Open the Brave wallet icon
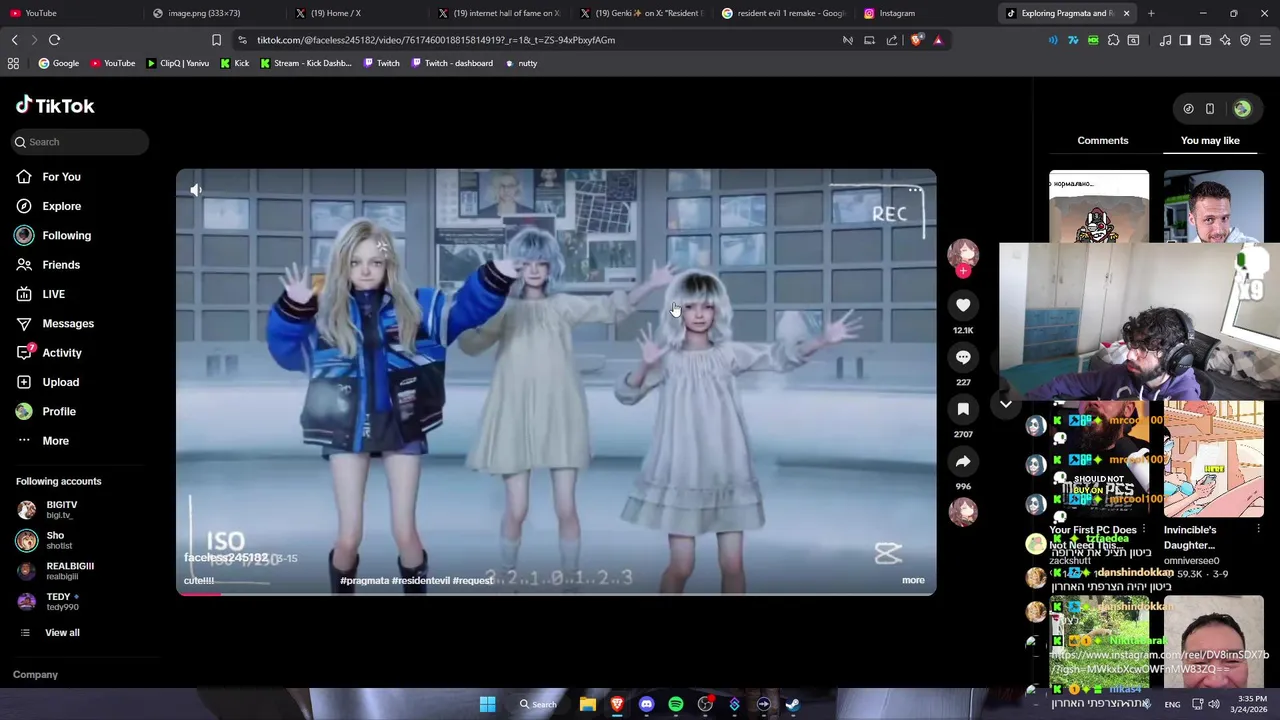The image size is (1280, 720). click(x=1205, y=40)
